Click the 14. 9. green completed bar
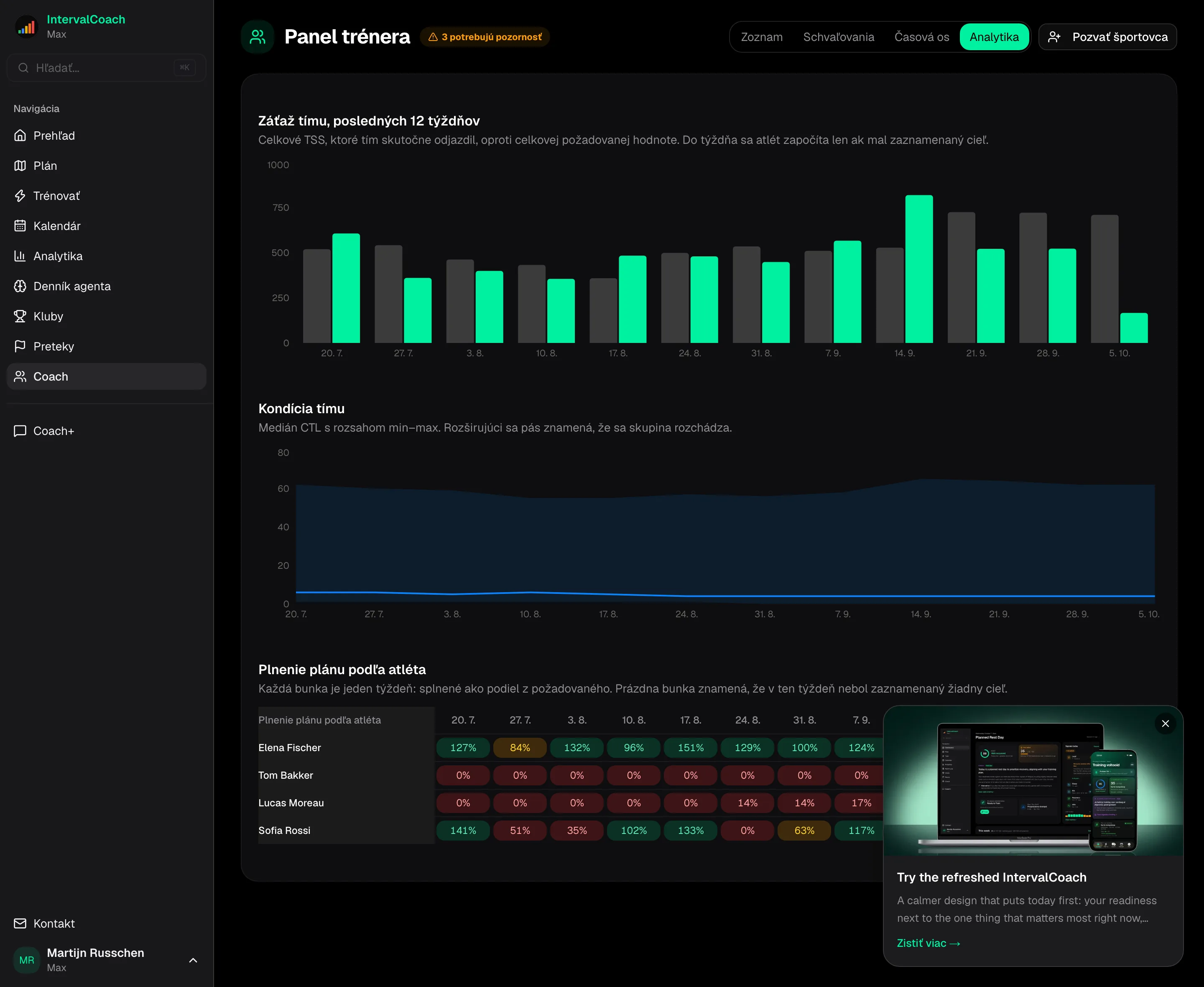The height and width of the screenshot is (987, 1204). tap(919, 269)
